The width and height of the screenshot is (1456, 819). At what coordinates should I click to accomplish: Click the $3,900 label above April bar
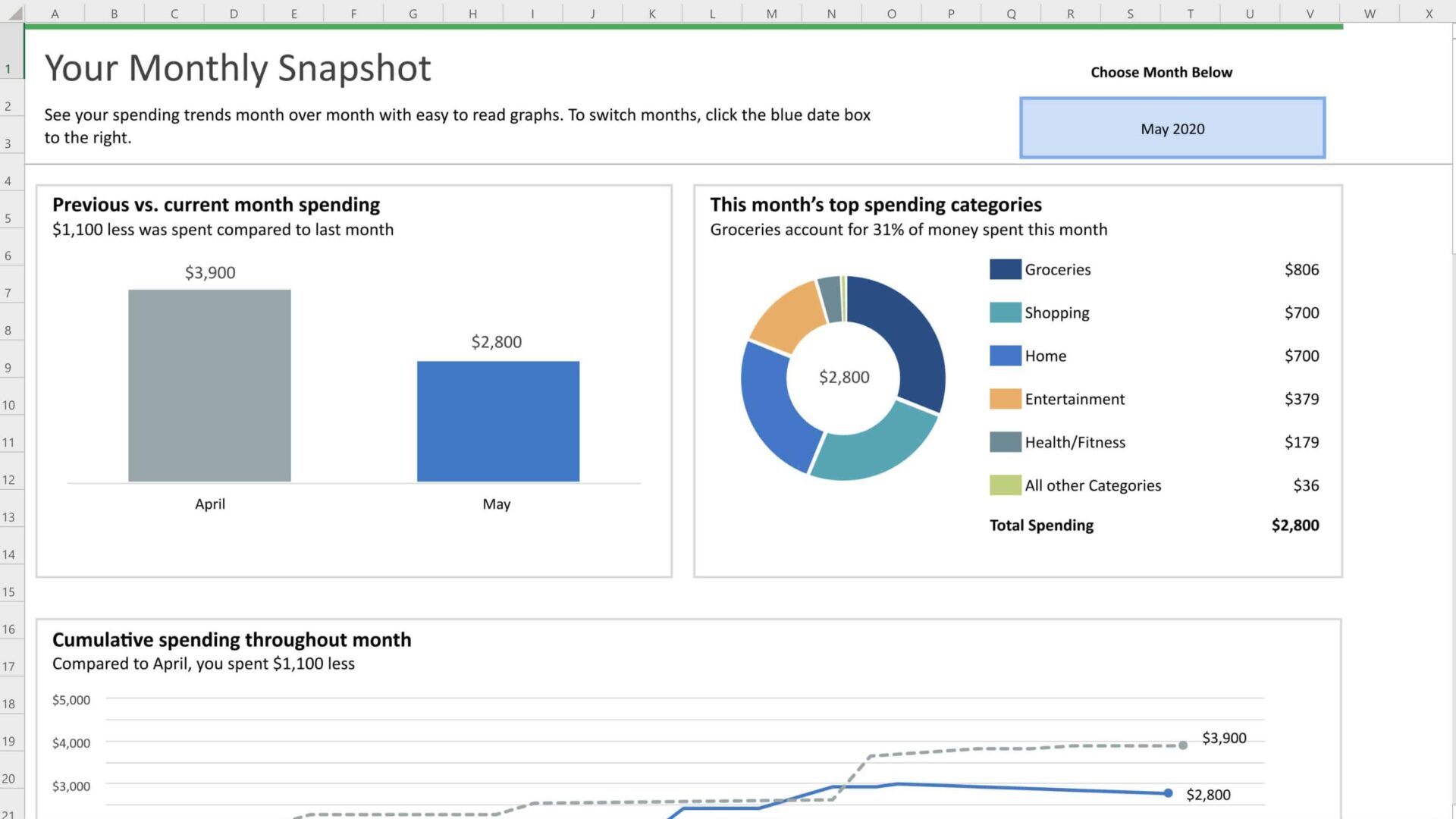pos(210,272)
